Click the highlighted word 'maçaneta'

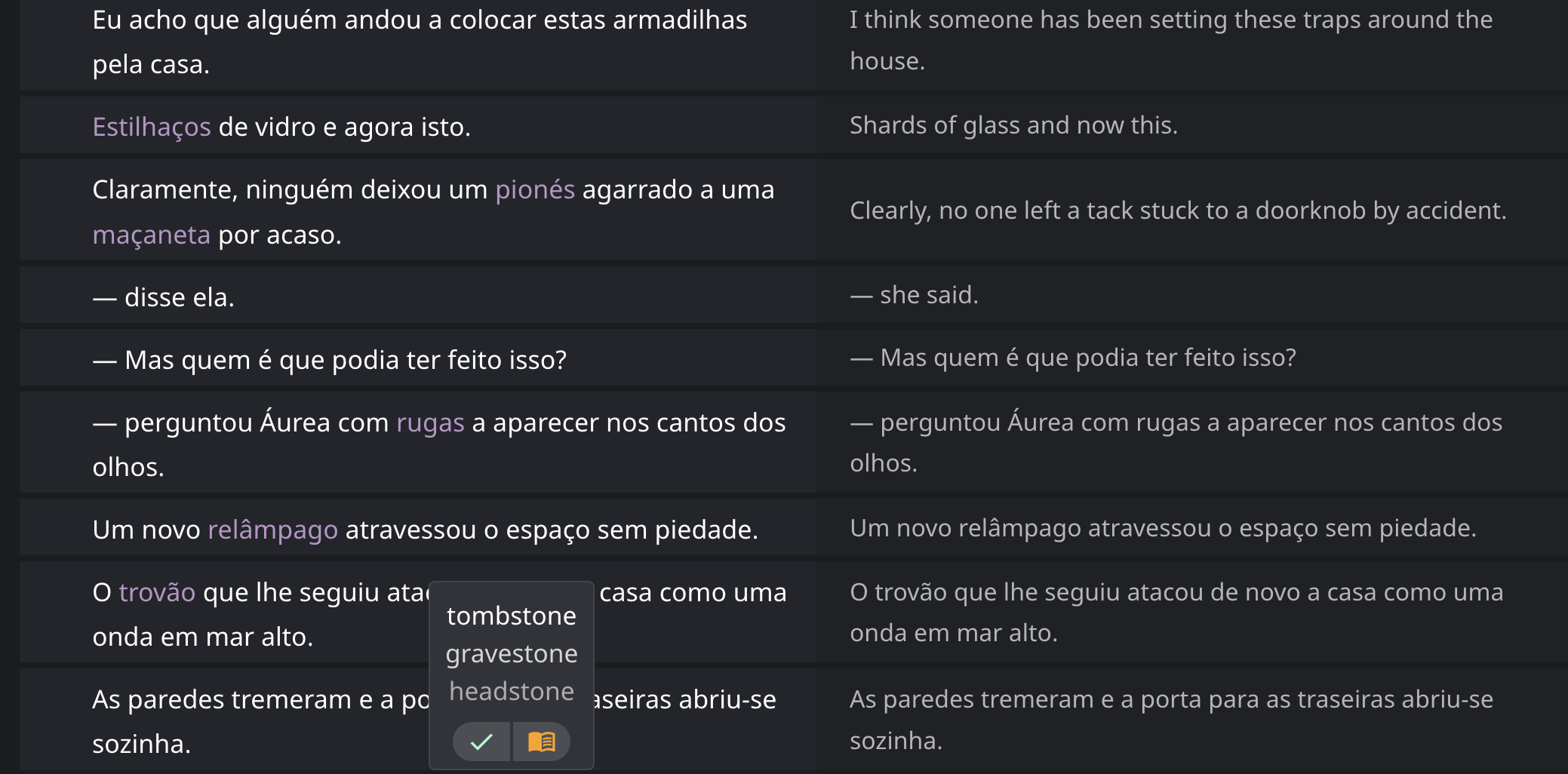coord(151,235)
